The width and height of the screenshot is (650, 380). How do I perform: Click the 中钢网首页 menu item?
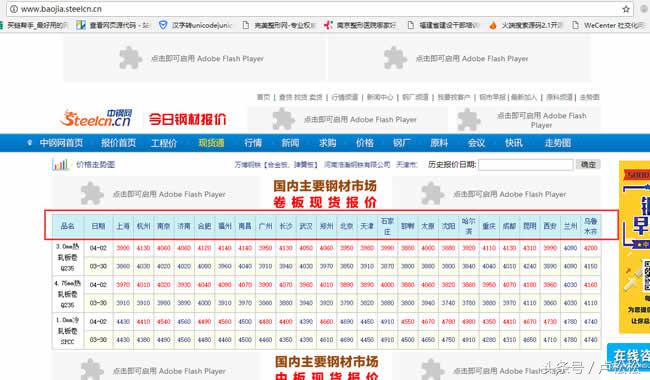coord(61,143)
